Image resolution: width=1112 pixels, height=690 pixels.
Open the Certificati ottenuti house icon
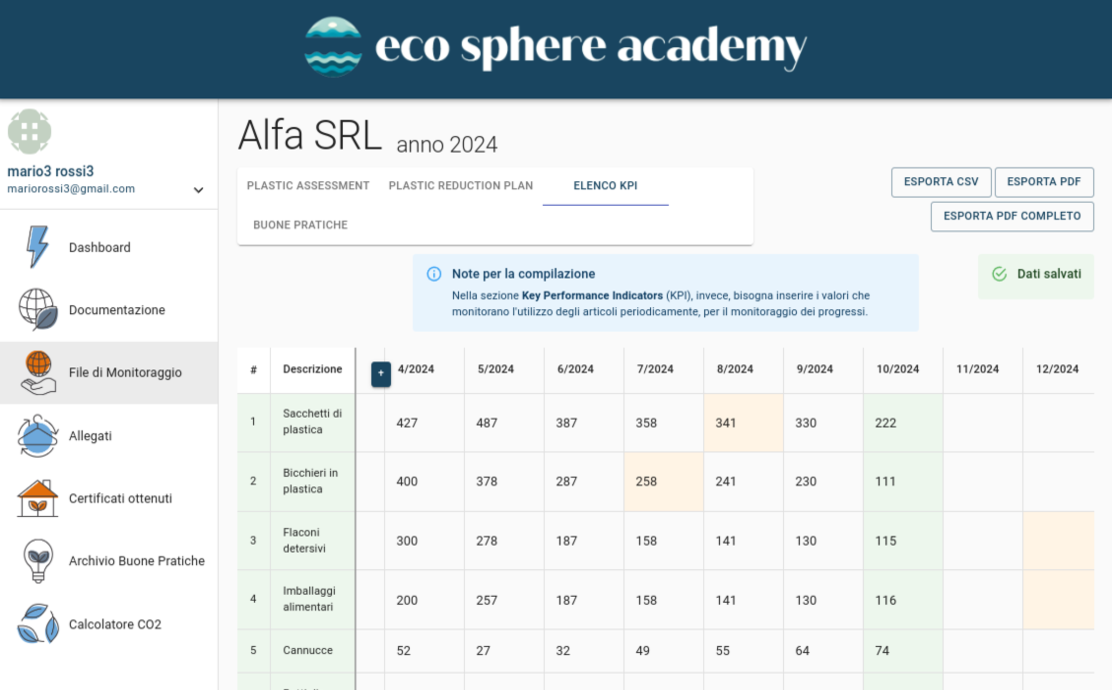click(x=38, y=498)
